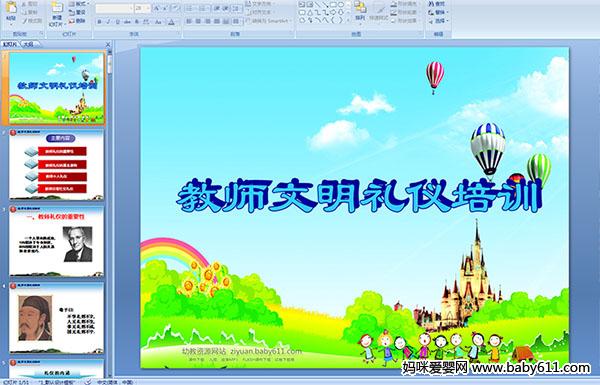Switch to the Outline pane tab

tap(28, 44)
